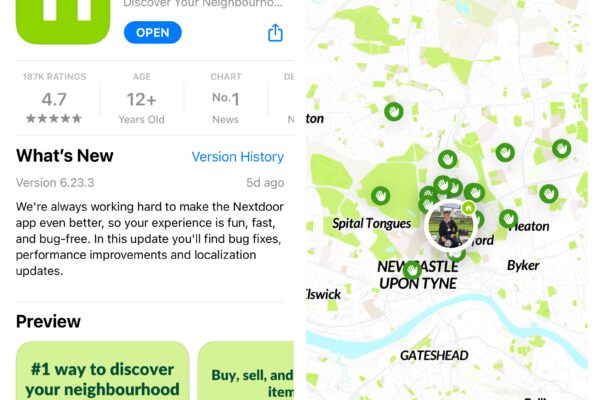Open the No.1 News chart ranking
Image resolution: width=600 pixels, height=400 pixels.
[226, 100]
